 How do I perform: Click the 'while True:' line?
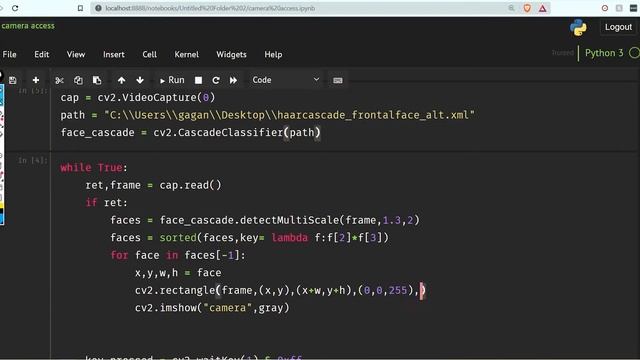click(94, 168)
